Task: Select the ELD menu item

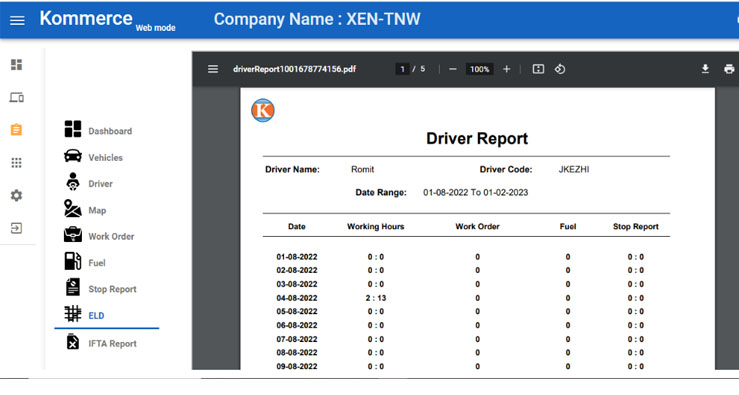Action: pyautogui.click(x=96, y=316)
